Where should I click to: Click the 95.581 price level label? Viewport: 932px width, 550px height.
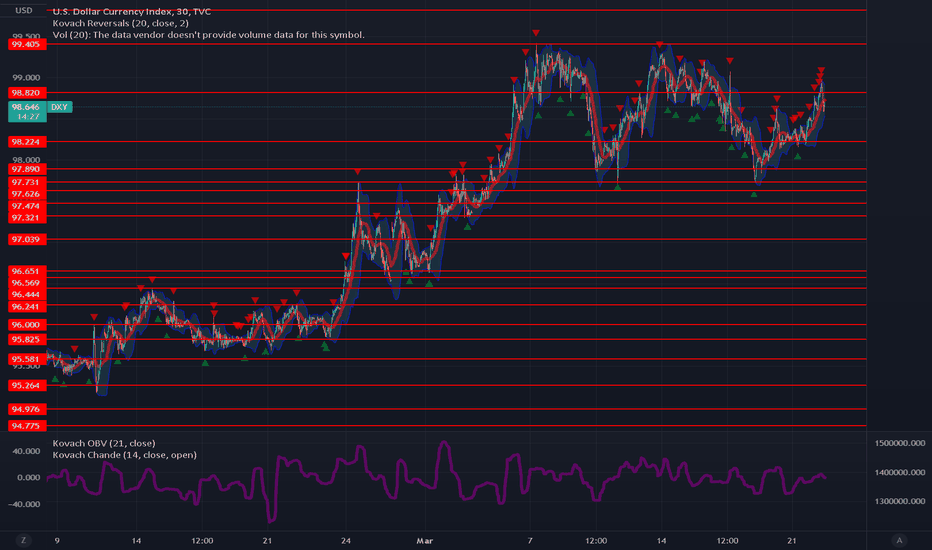27,359
